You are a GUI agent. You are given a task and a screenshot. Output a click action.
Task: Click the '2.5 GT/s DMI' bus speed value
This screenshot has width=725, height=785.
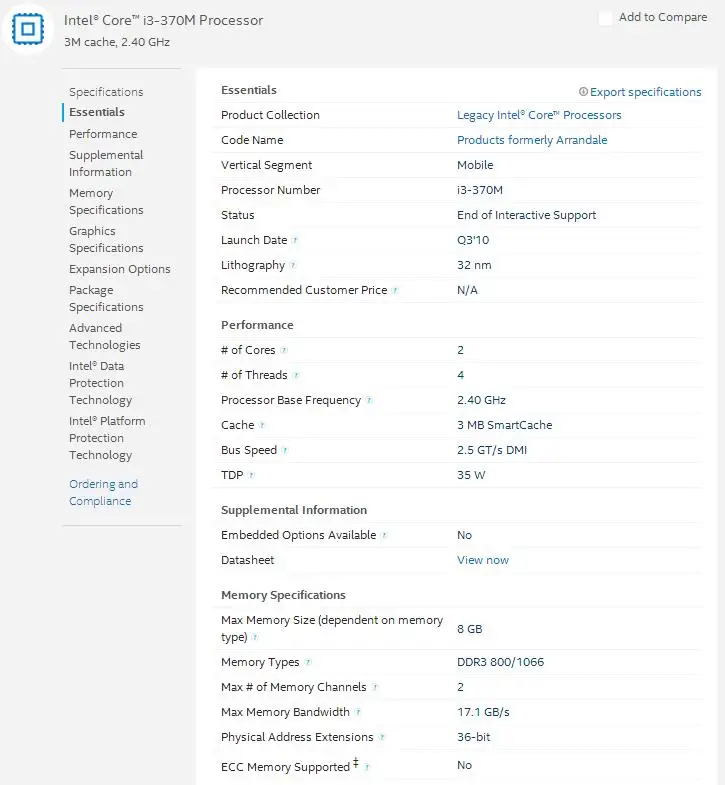tap(492, 451)
